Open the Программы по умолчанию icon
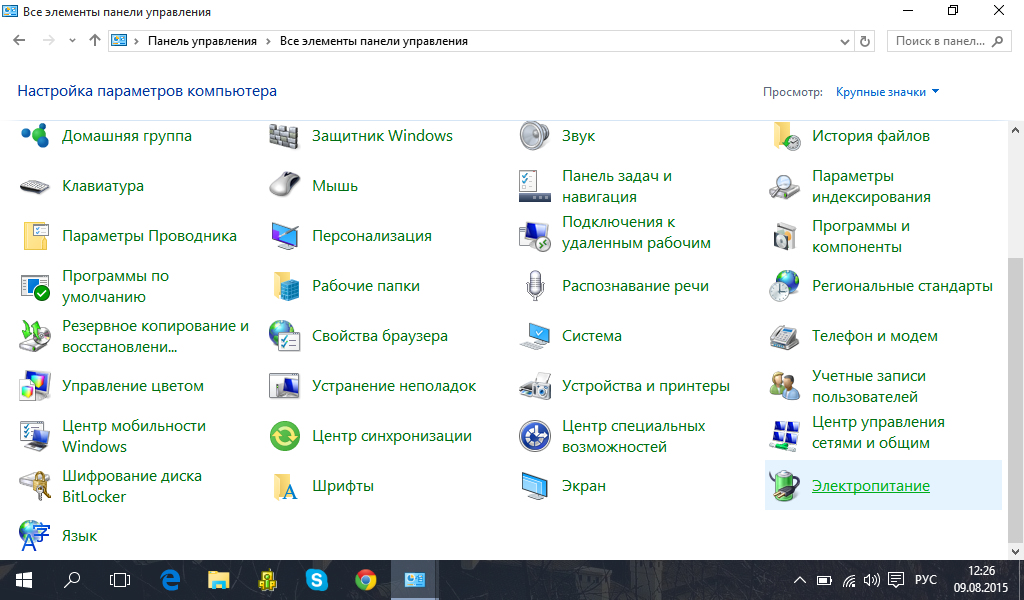Screen dimensions: 1024x600 (x=35, y=286)
